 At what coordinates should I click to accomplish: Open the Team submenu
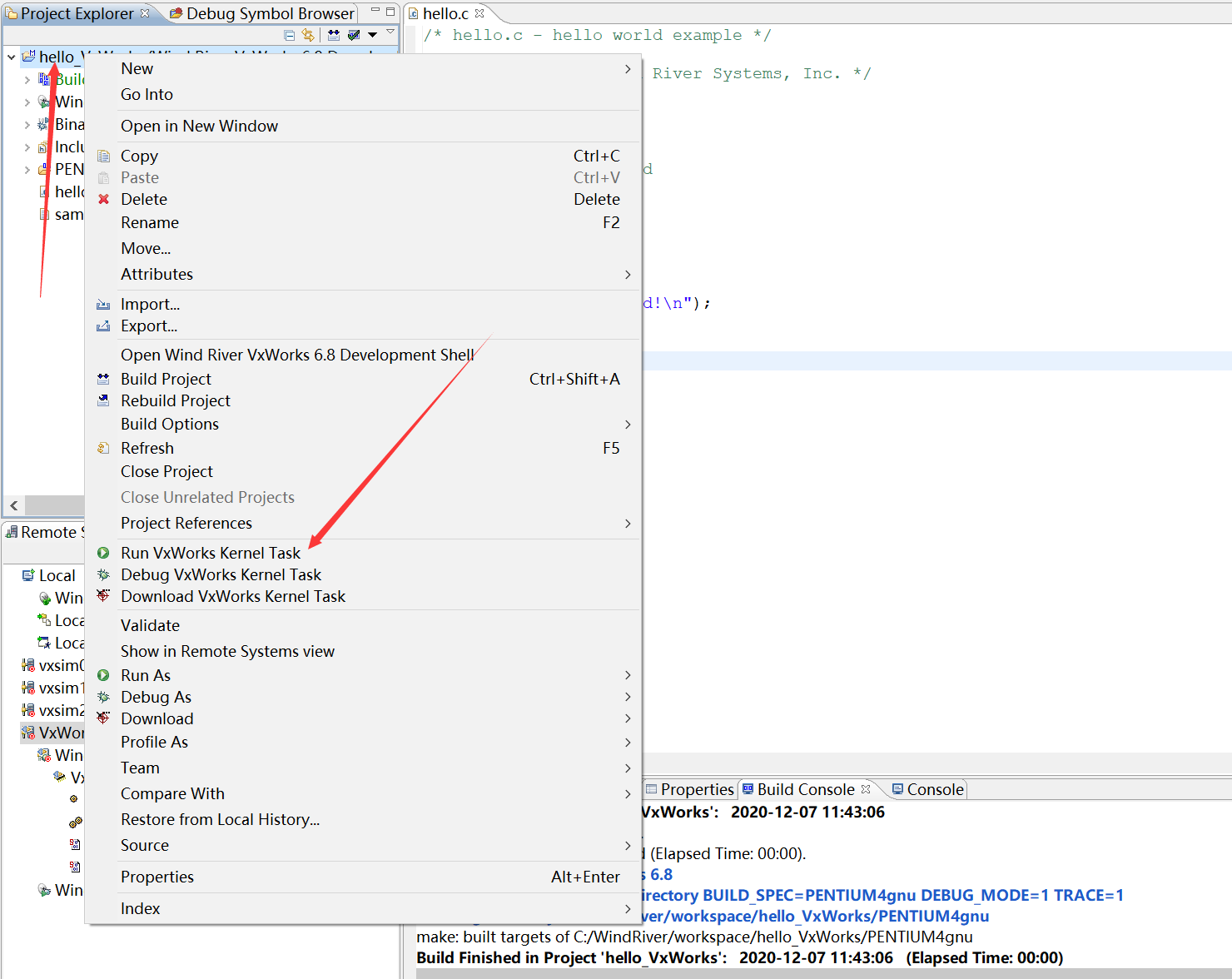pyautogui.click(x=363, y=768)
